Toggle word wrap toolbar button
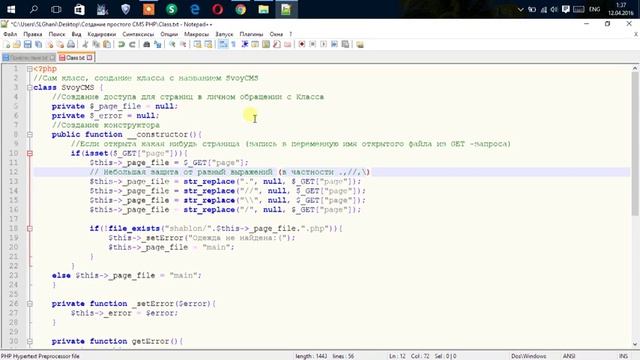Viewport: 640px width, 360px height. [223, 44]
